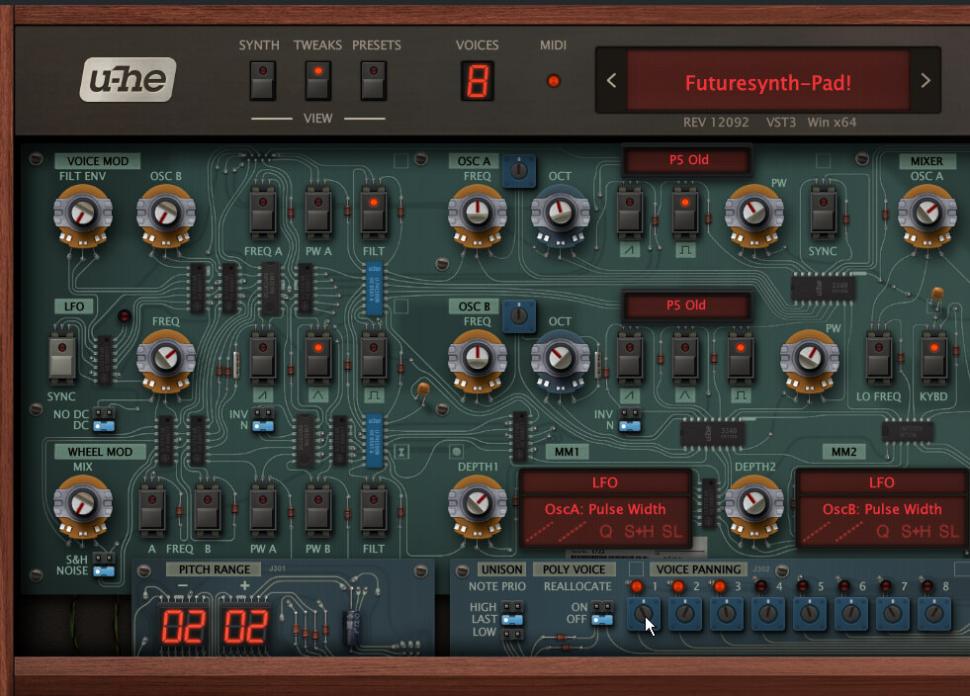Click voice panning LED number 2
This screenshot has width=970, height=696.
click(x=678, y=586)
